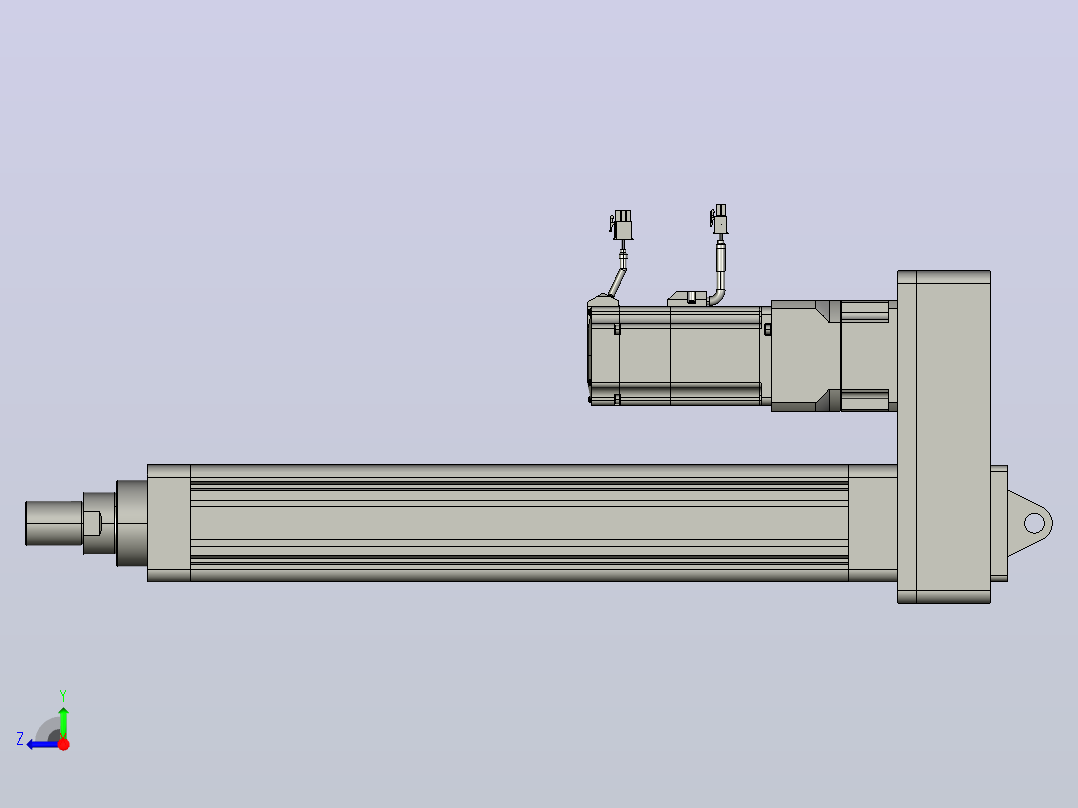Click the blue Z axis arrow of the triad
This screenshot has height=808, width=1078.
pos(41,745)
